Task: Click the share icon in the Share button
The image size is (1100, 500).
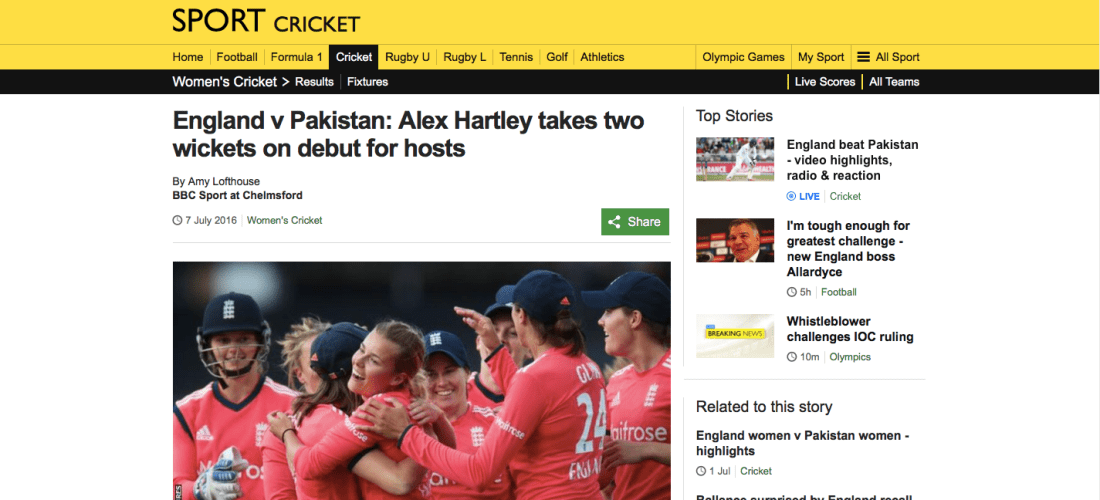Action: 614,222
